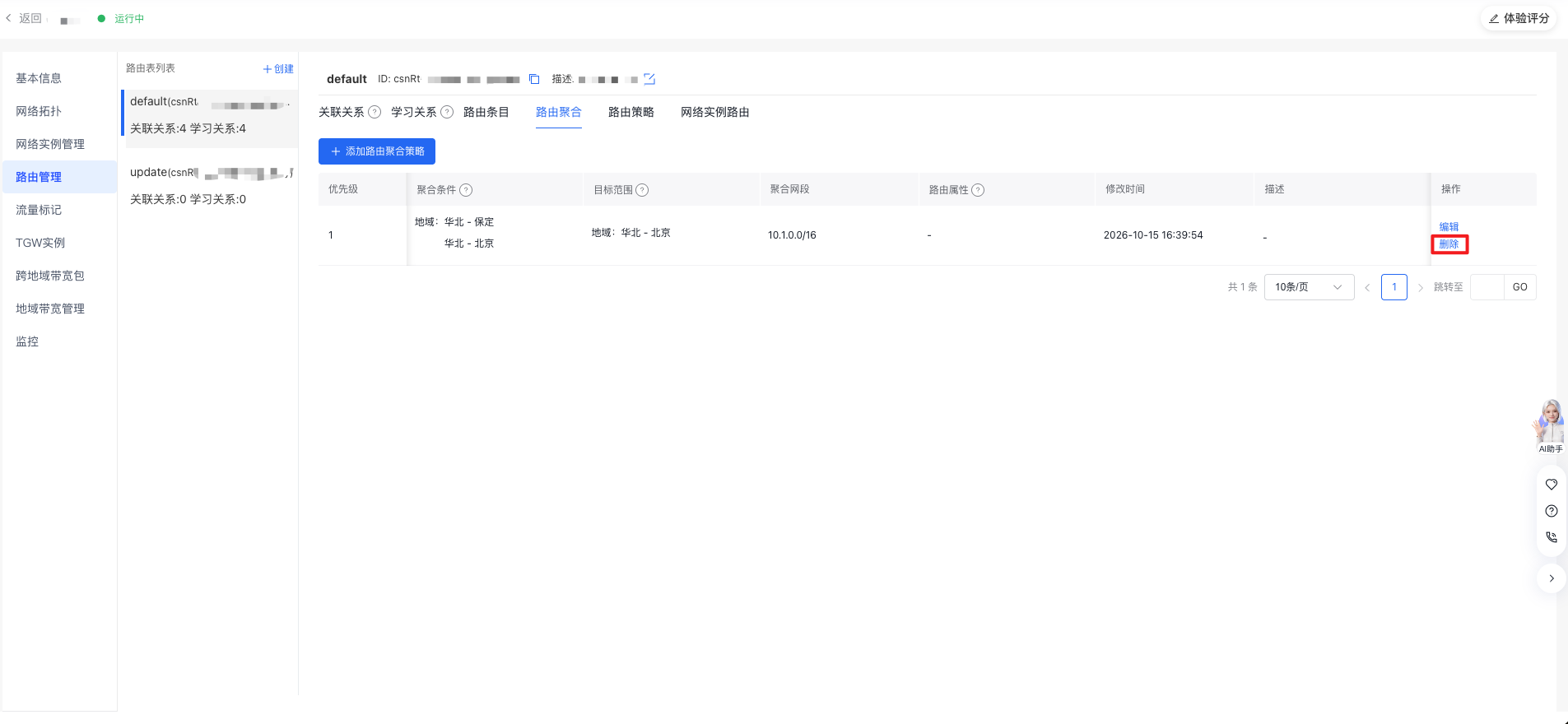1568x724 pixels.
Task: Switch to 关联关系 tab
Action: point(341,112)
